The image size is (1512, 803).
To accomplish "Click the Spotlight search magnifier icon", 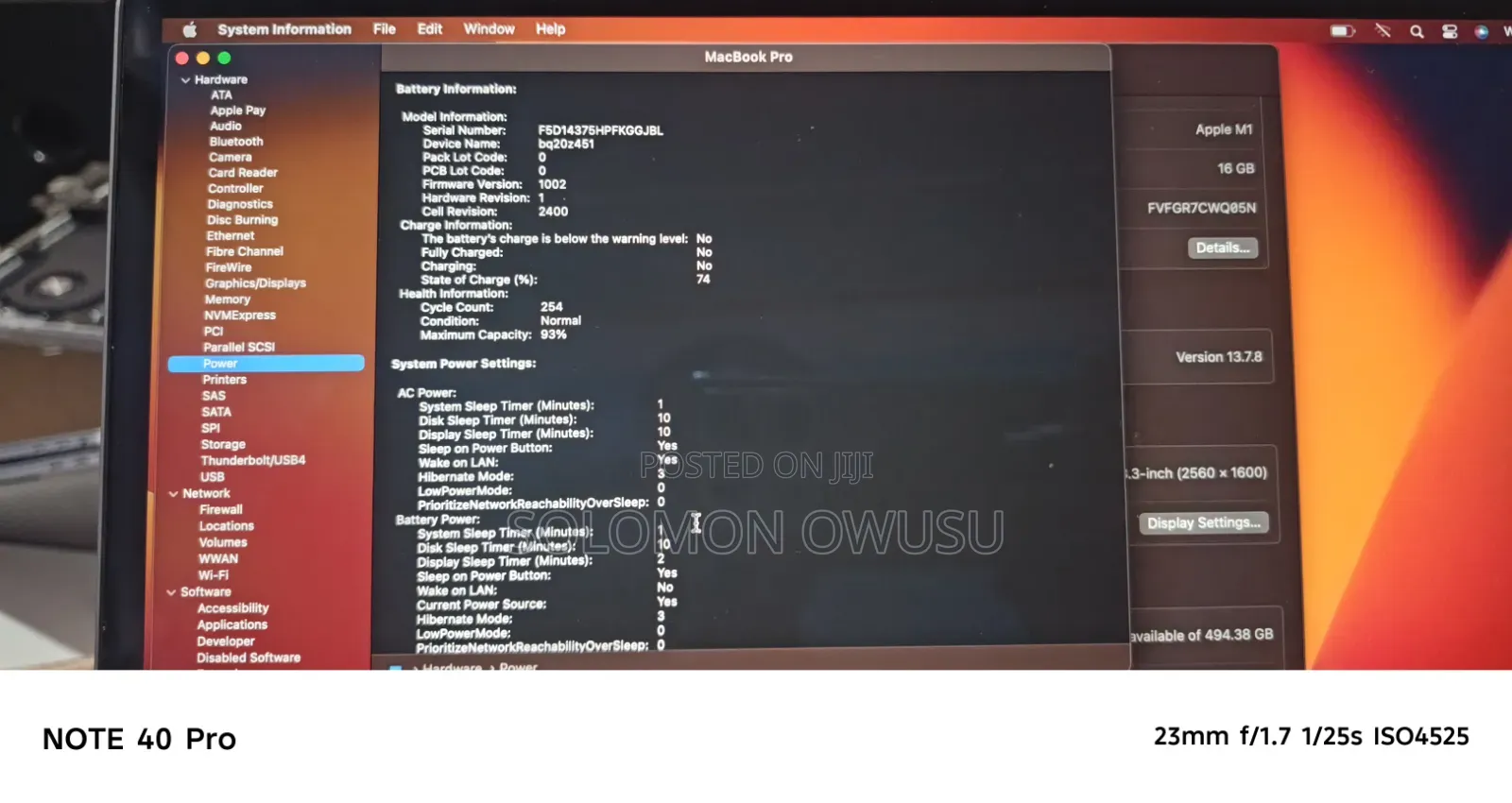I will point(1417,31).
